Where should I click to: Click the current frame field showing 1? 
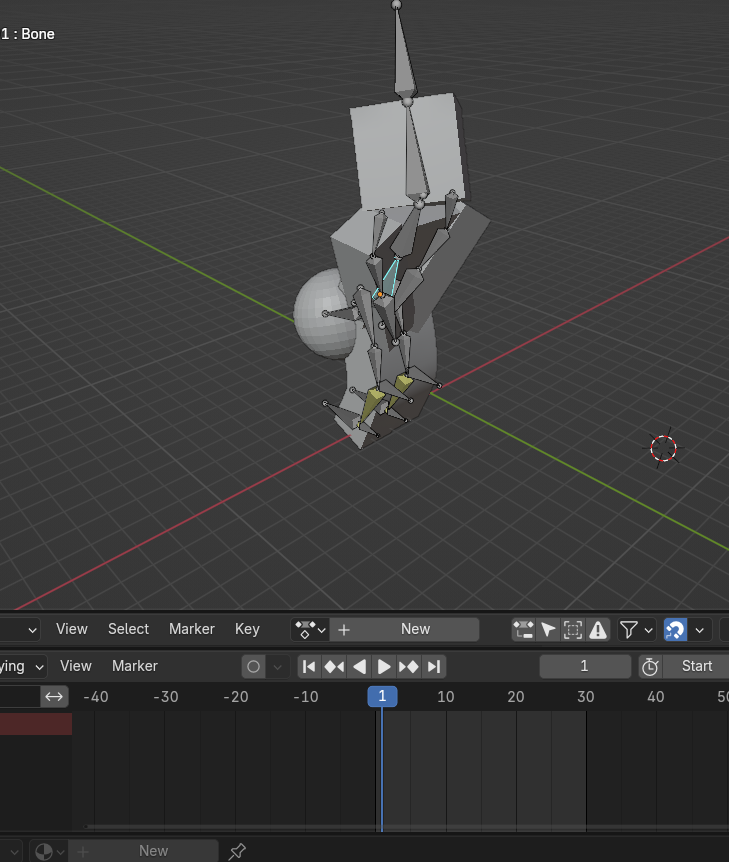[585, 667]
